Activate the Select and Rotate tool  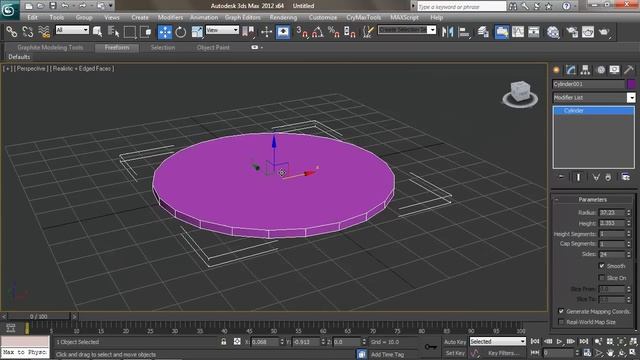pos(180,31)
